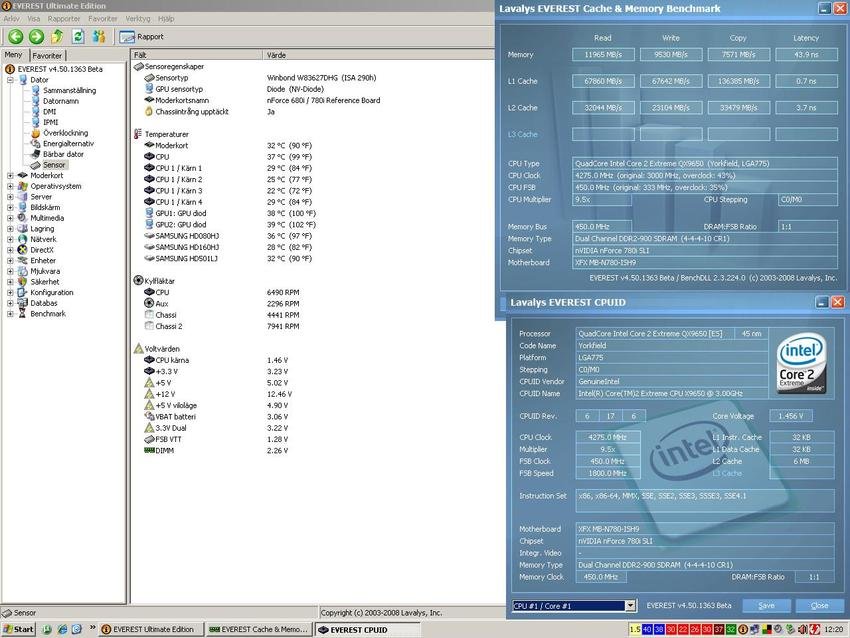Image resolution: width=850 pixels, height=638 pixels.
Task: Switch to EVEREST Cache & Memo taskbar button
Action: pyautogui.click(x=259, y=629)
